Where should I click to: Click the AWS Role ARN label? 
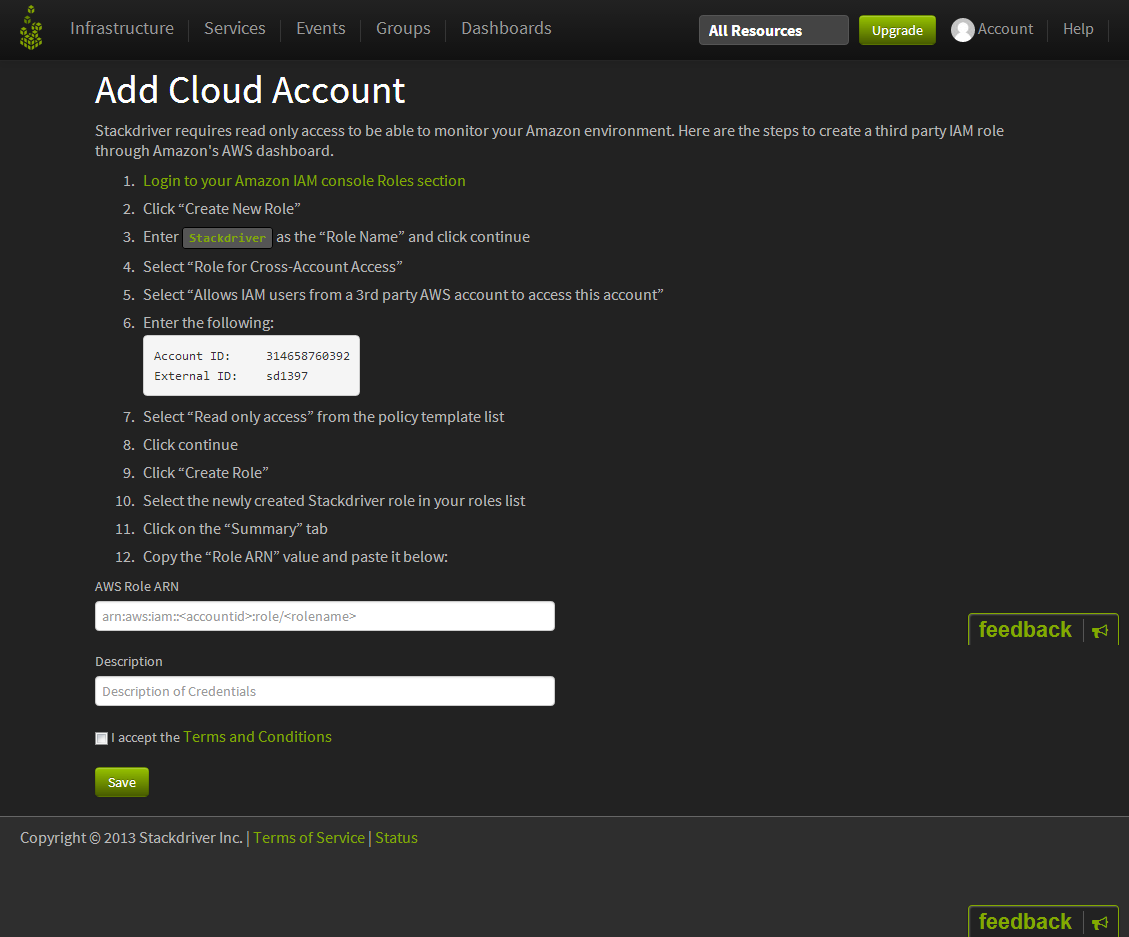click(x=137, y=586)
